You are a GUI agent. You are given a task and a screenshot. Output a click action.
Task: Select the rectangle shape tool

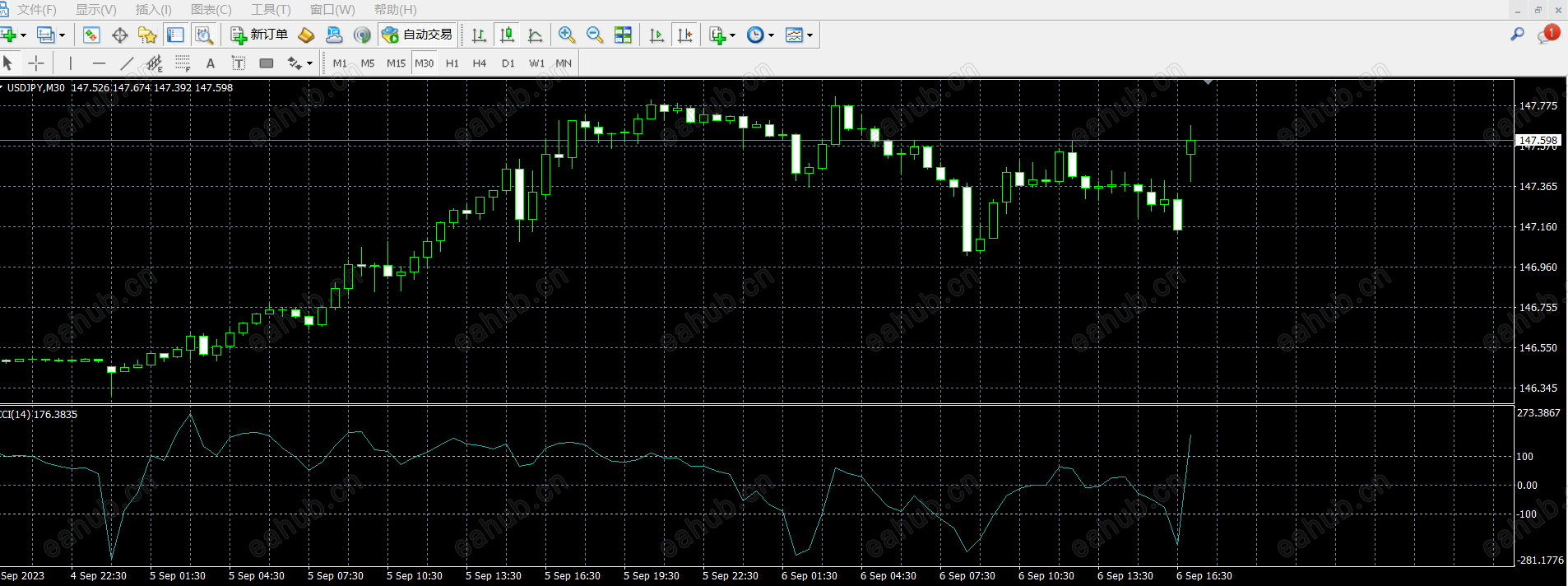267,63
